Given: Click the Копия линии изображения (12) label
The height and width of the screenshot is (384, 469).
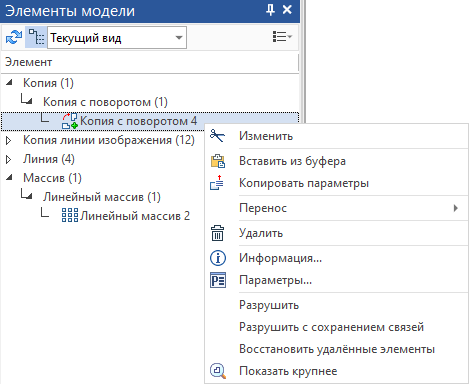Looking at the screenshot, I should point(109,140).
